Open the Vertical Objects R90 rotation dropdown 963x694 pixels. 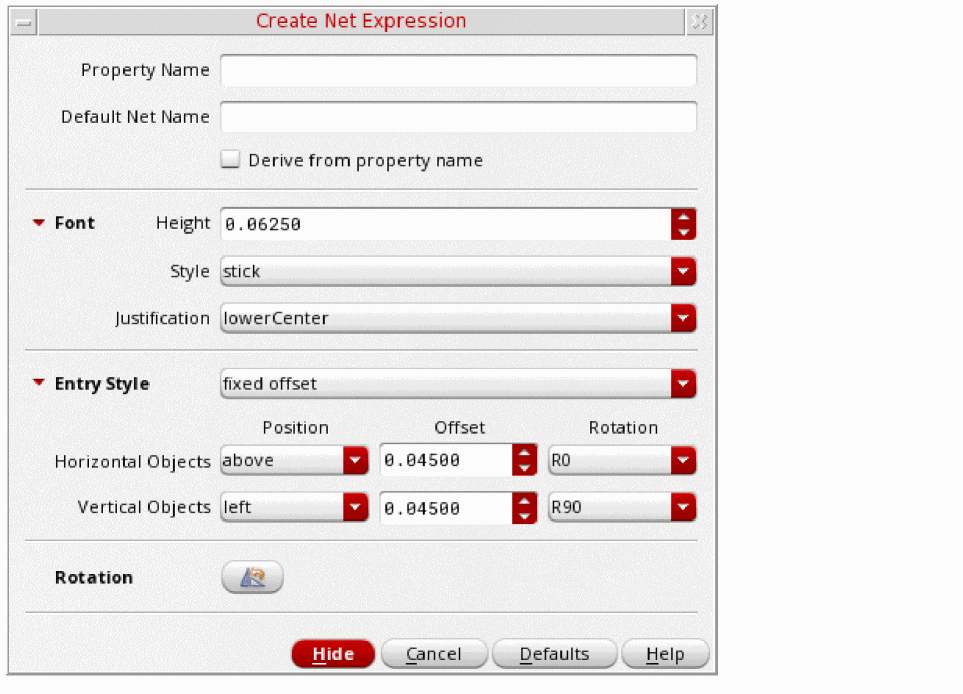pos(622,507)
